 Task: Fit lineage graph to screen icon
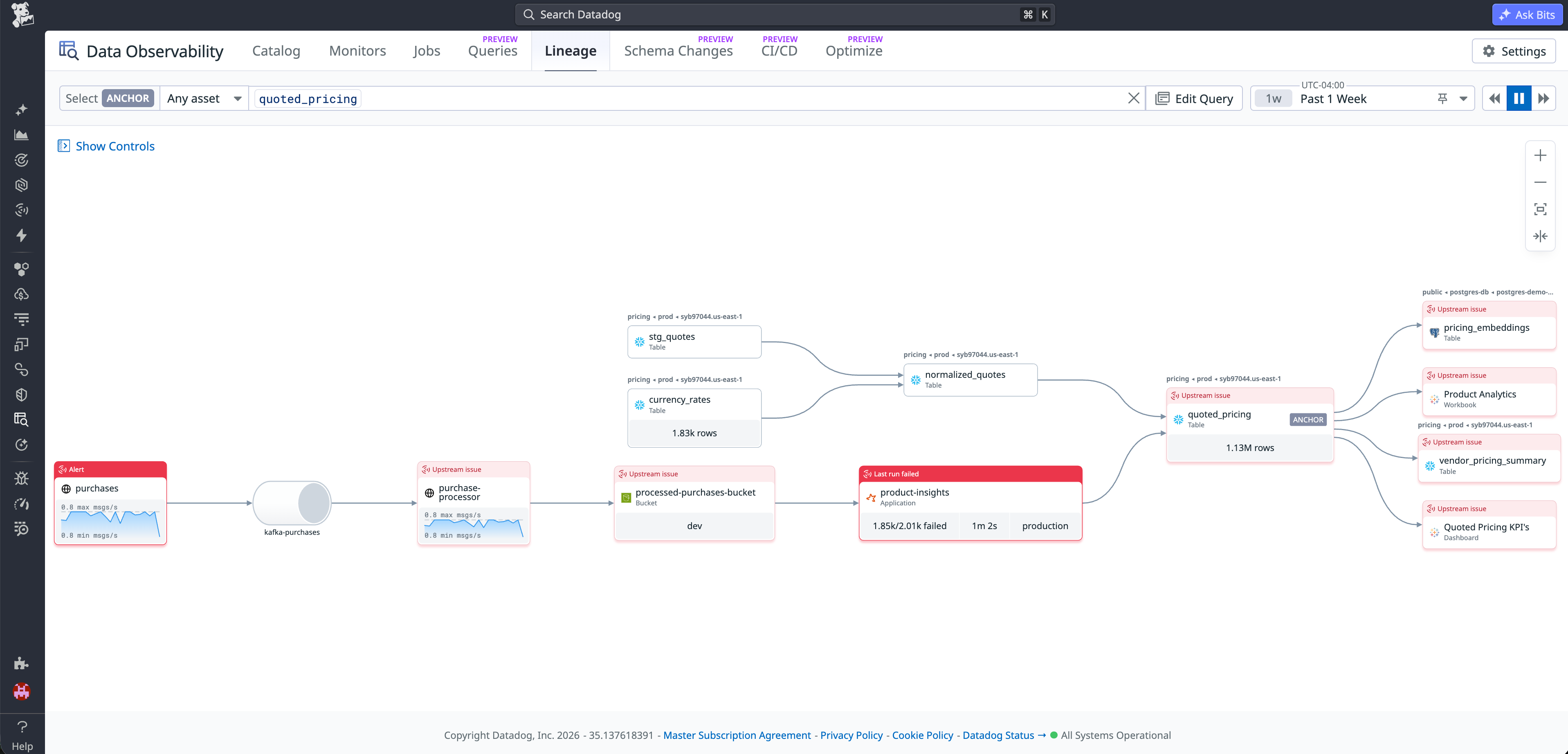click(x=1540, y=209)
